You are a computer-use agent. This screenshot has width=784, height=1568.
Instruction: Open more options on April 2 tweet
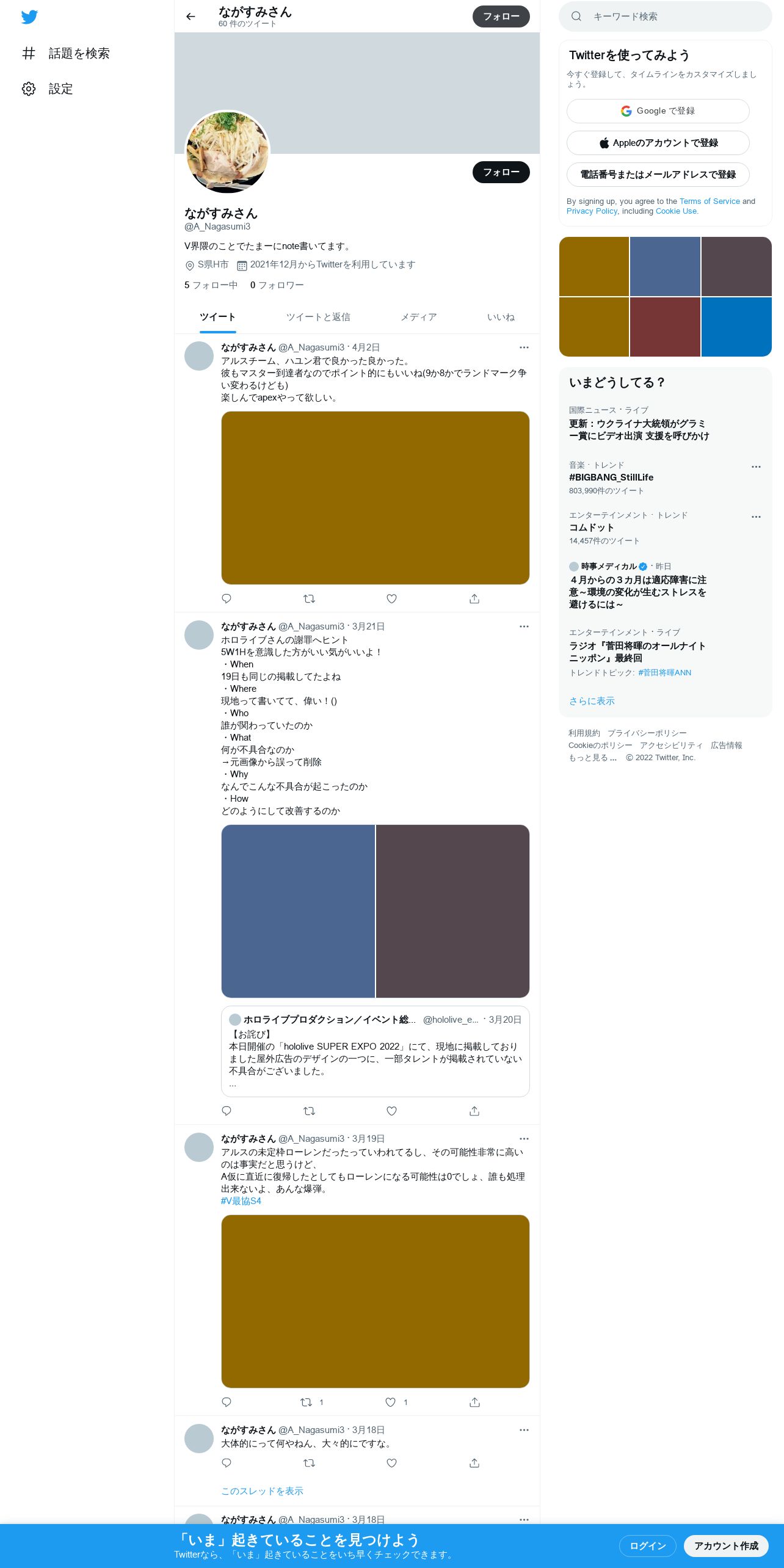pyautogui.click(x=524, y=347)
